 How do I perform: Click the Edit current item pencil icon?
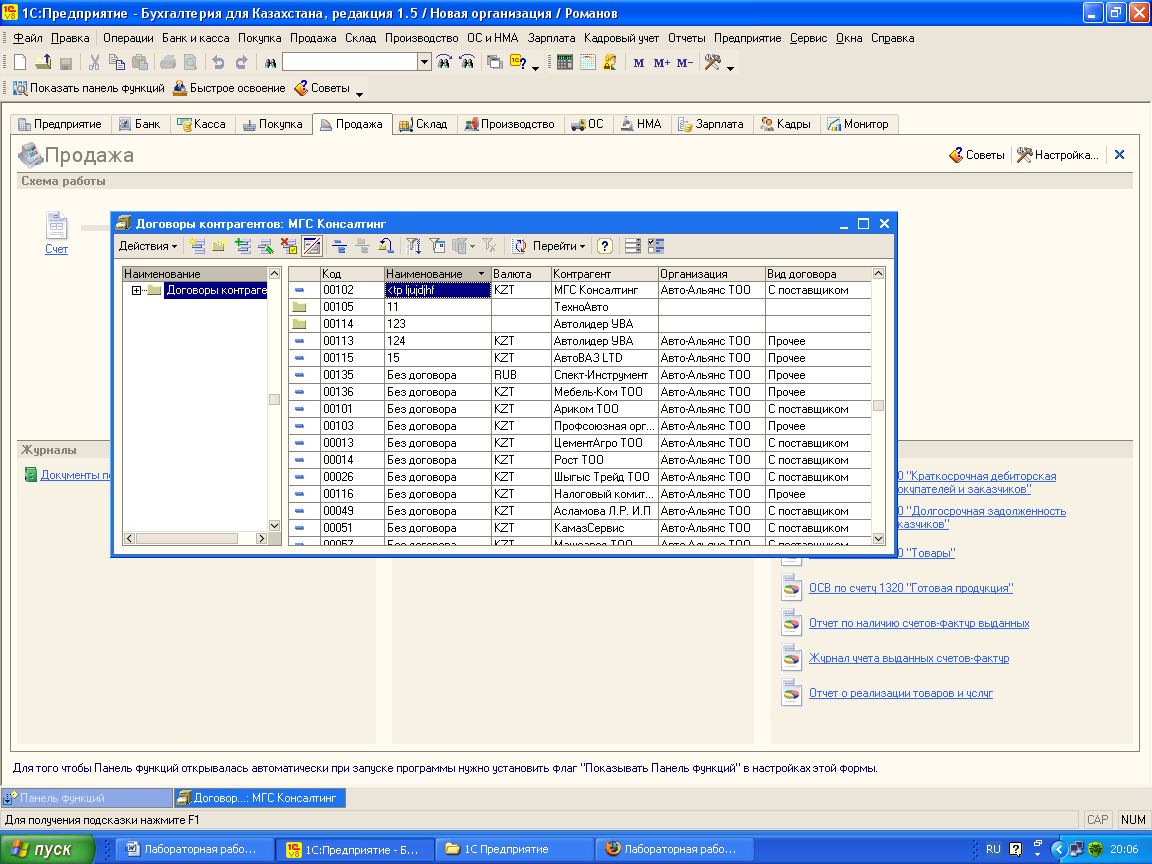266,246
